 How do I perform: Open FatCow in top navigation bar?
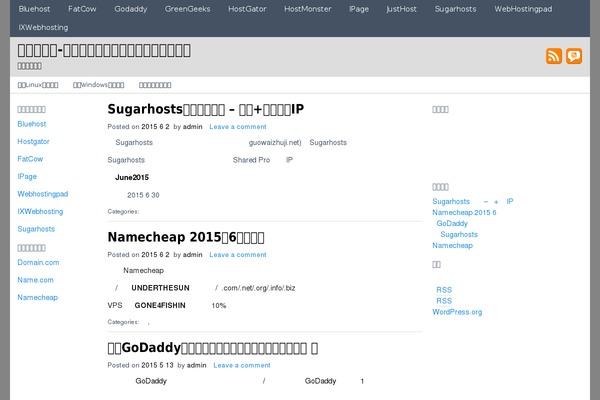(82, 9)
